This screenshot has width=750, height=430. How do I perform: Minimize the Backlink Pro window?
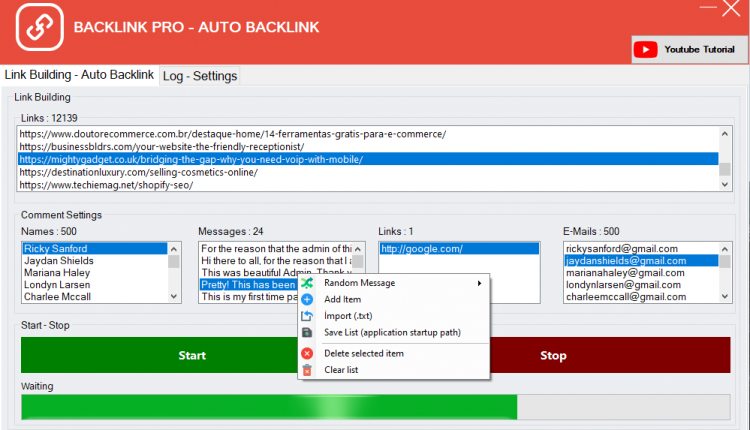tap(708, 7)
